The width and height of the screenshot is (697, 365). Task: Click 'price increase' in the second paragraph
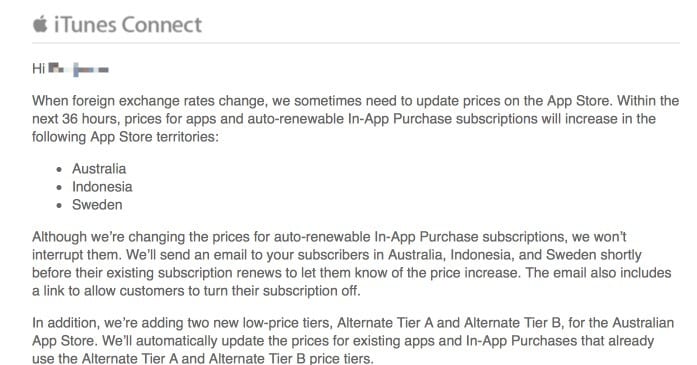tap(472, 273)
